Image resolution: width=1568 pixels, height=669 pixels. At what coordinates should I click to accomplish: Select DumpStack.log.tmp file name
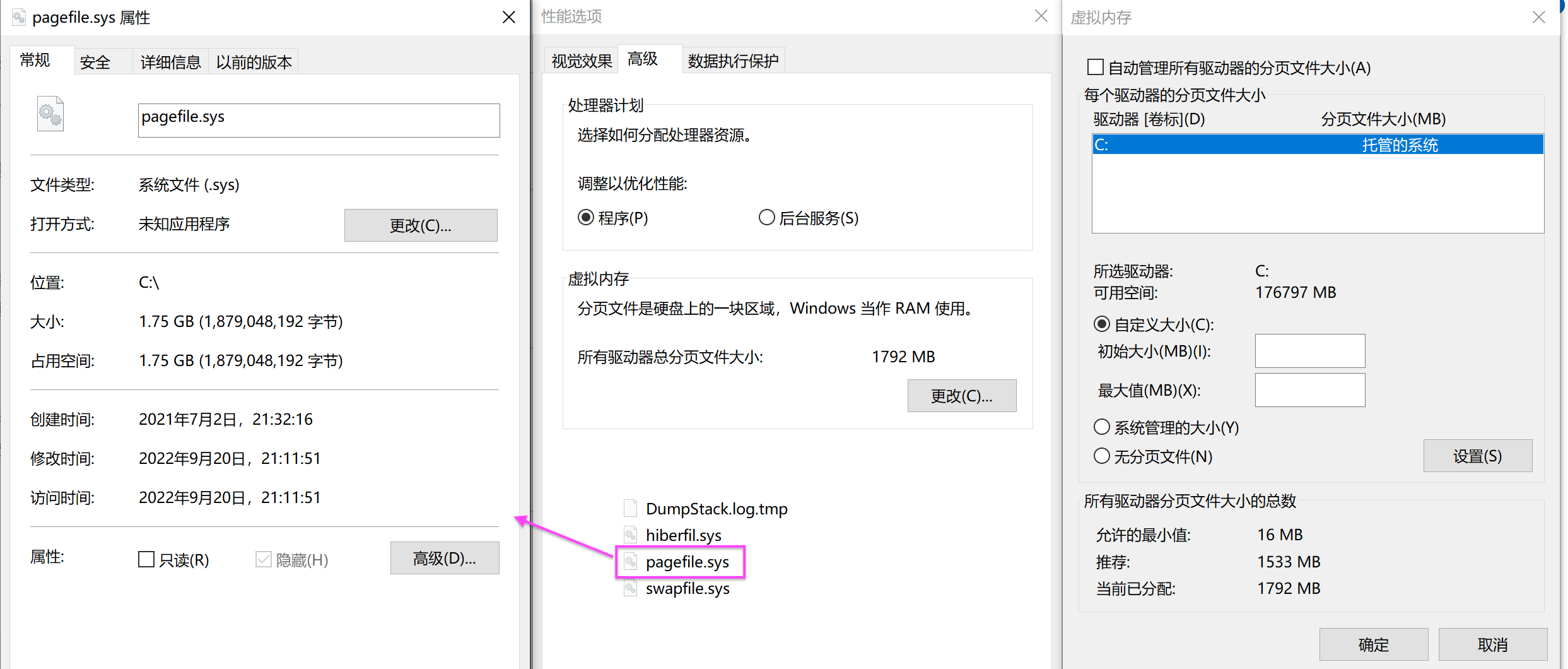[x=717, y=509]
